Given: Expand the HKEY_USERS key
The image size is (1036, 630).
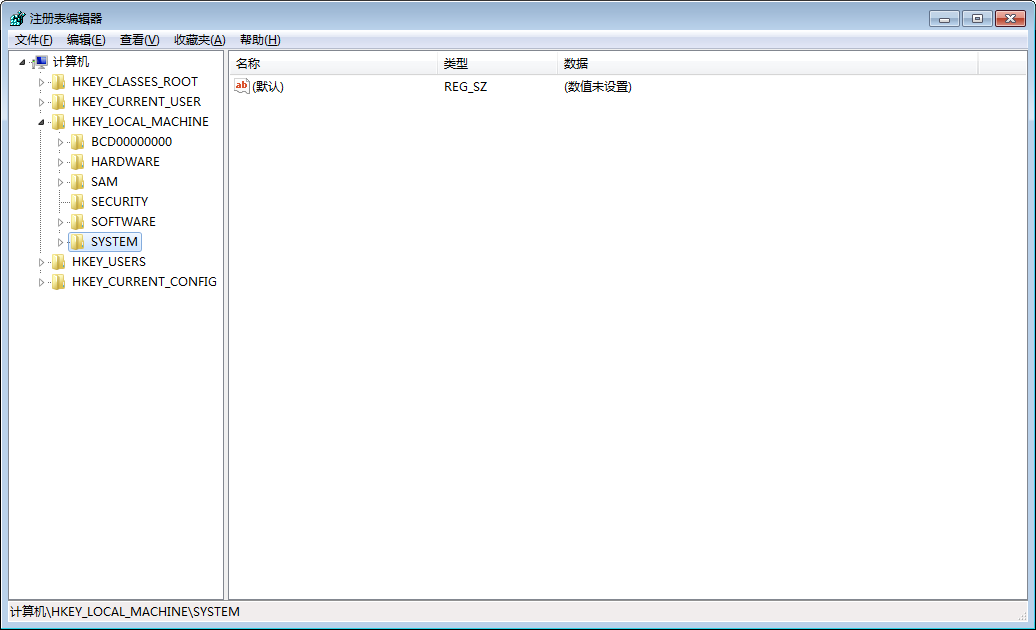Looking at the screenshot, I should point(41,262).
